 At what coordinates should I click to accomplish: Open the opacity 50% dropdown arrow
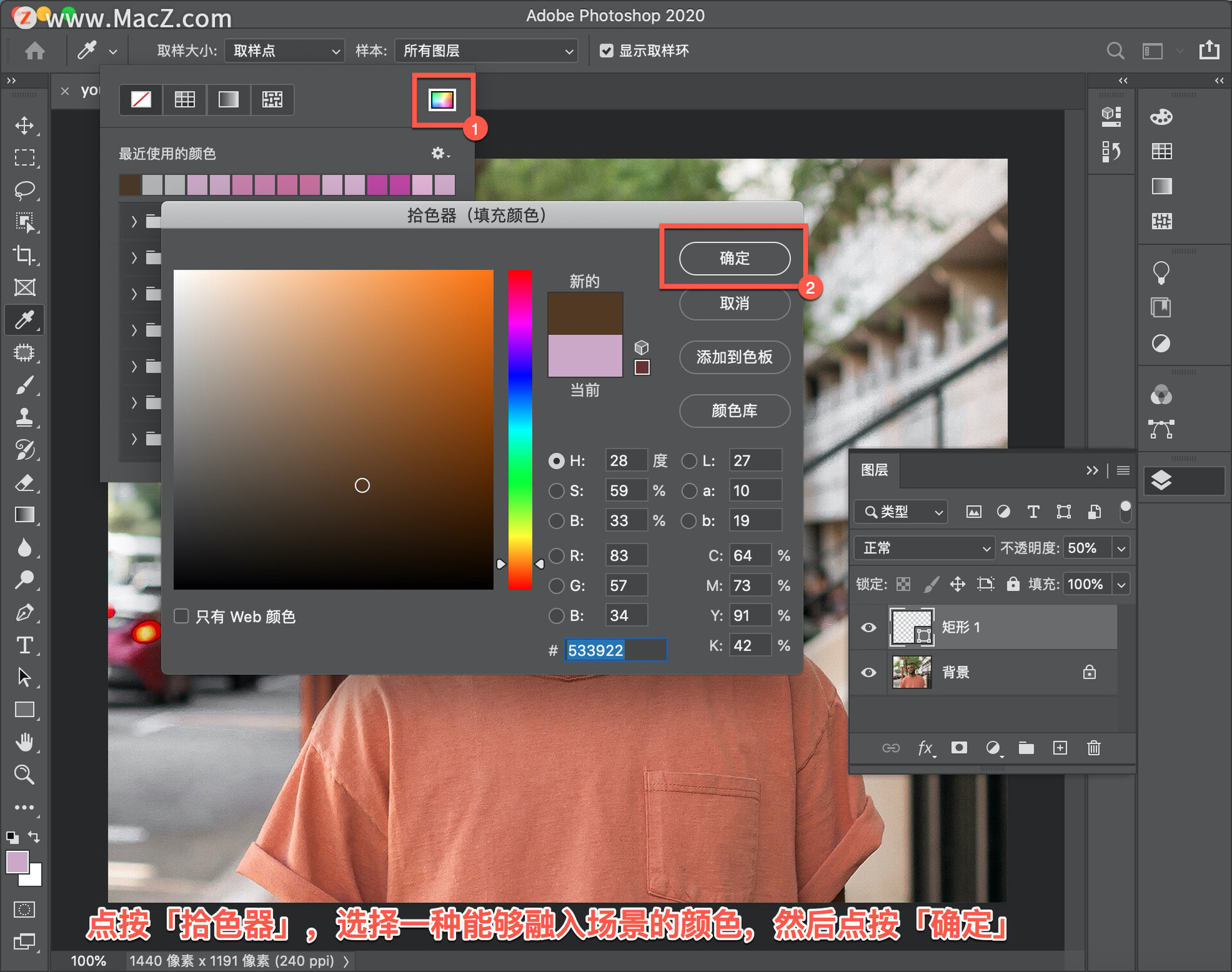(x=1121, y=548)
